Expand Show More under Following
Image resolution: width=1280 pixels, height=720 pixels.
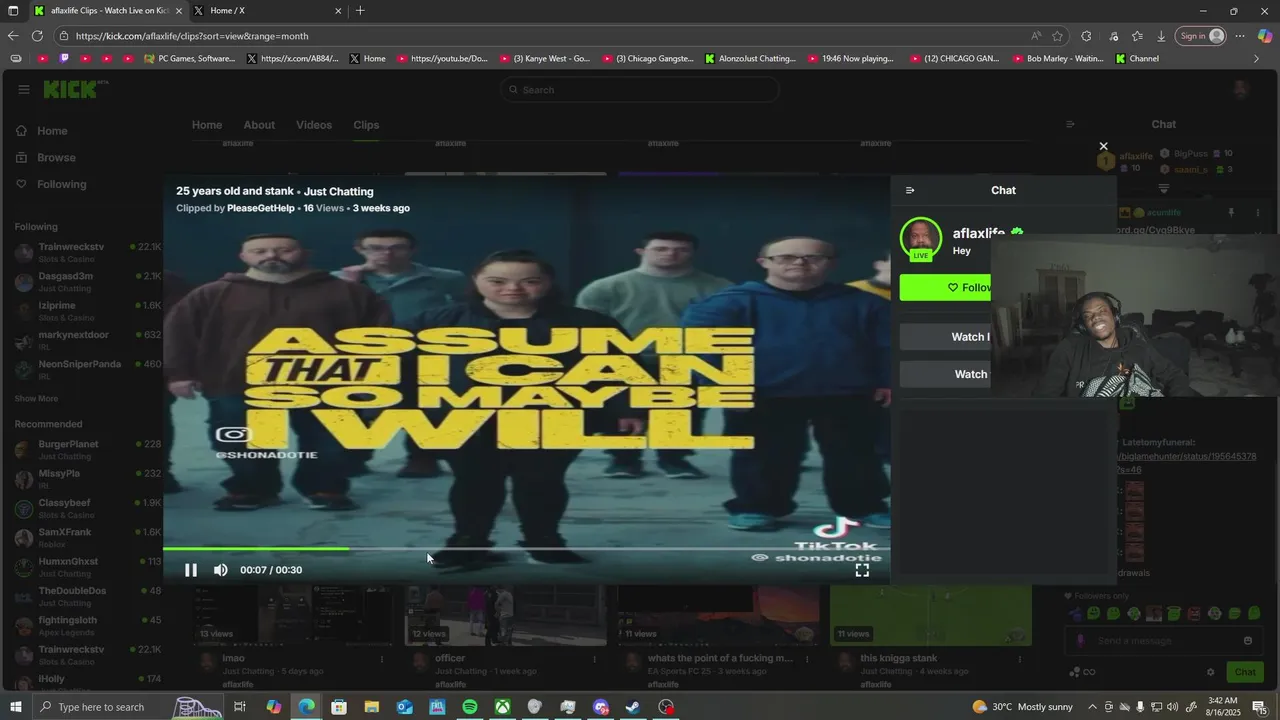36,398
